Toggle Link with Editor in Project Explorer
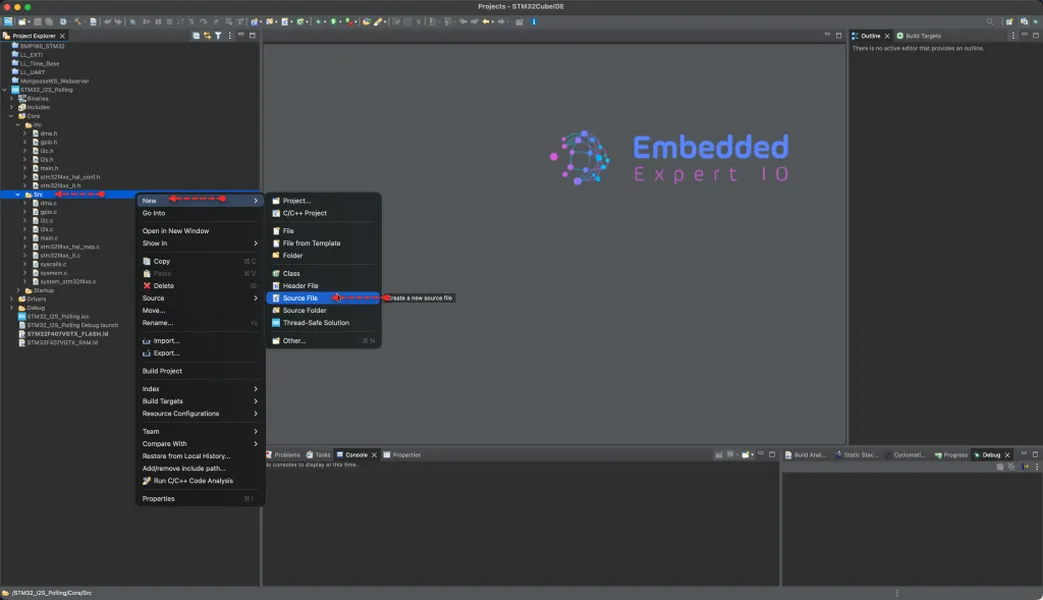1043x600 pixels. (207, 36)
